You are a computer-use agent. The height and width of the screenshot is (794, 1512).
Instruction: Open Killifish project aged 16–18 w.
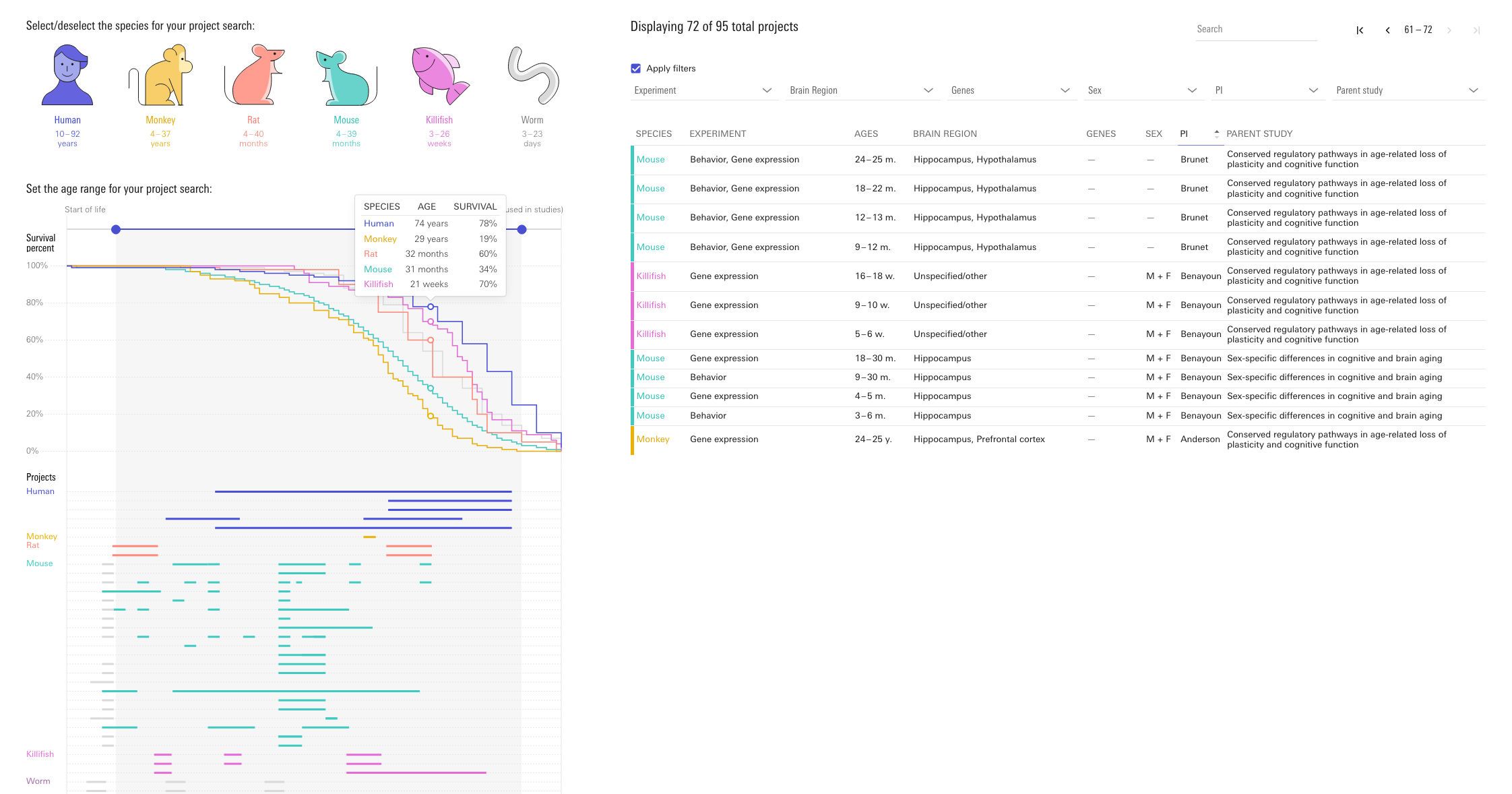[1058, 276]
